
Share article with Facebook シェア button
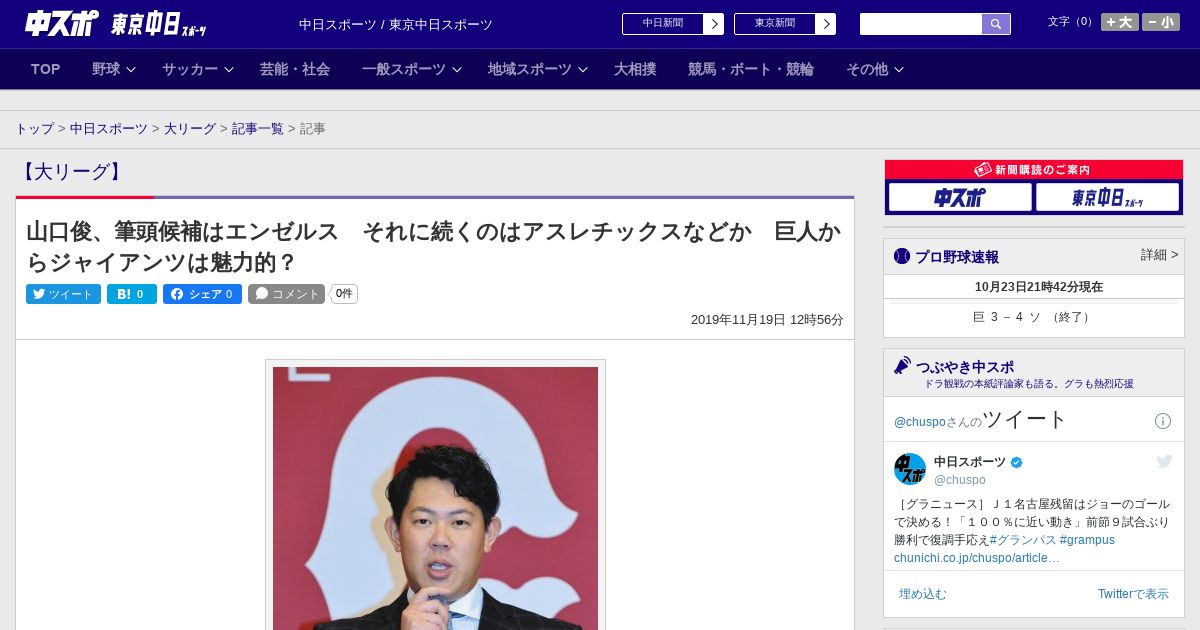(202, 294)
